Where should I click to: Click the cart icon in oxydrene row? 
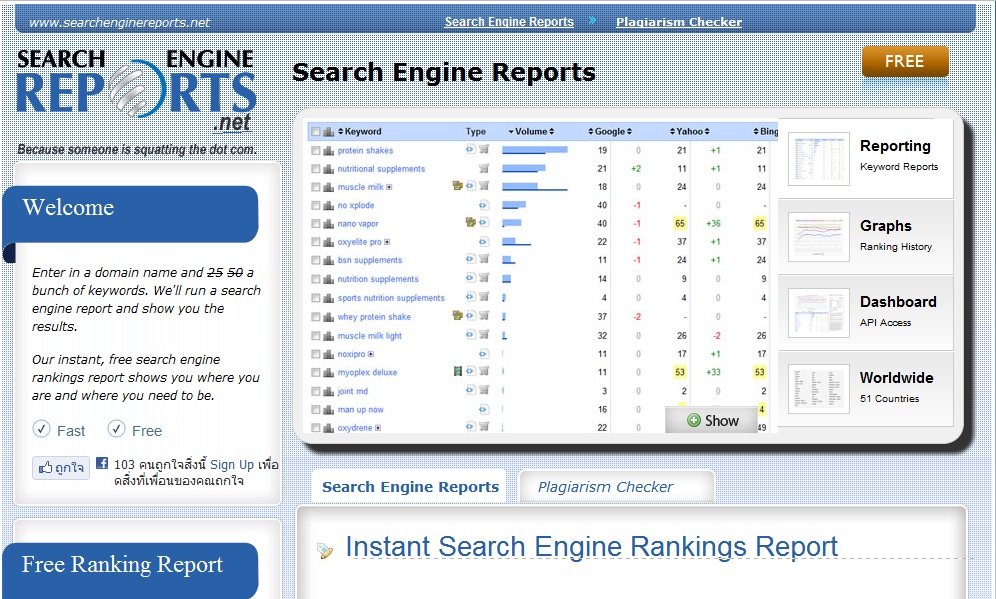point(484,426)
